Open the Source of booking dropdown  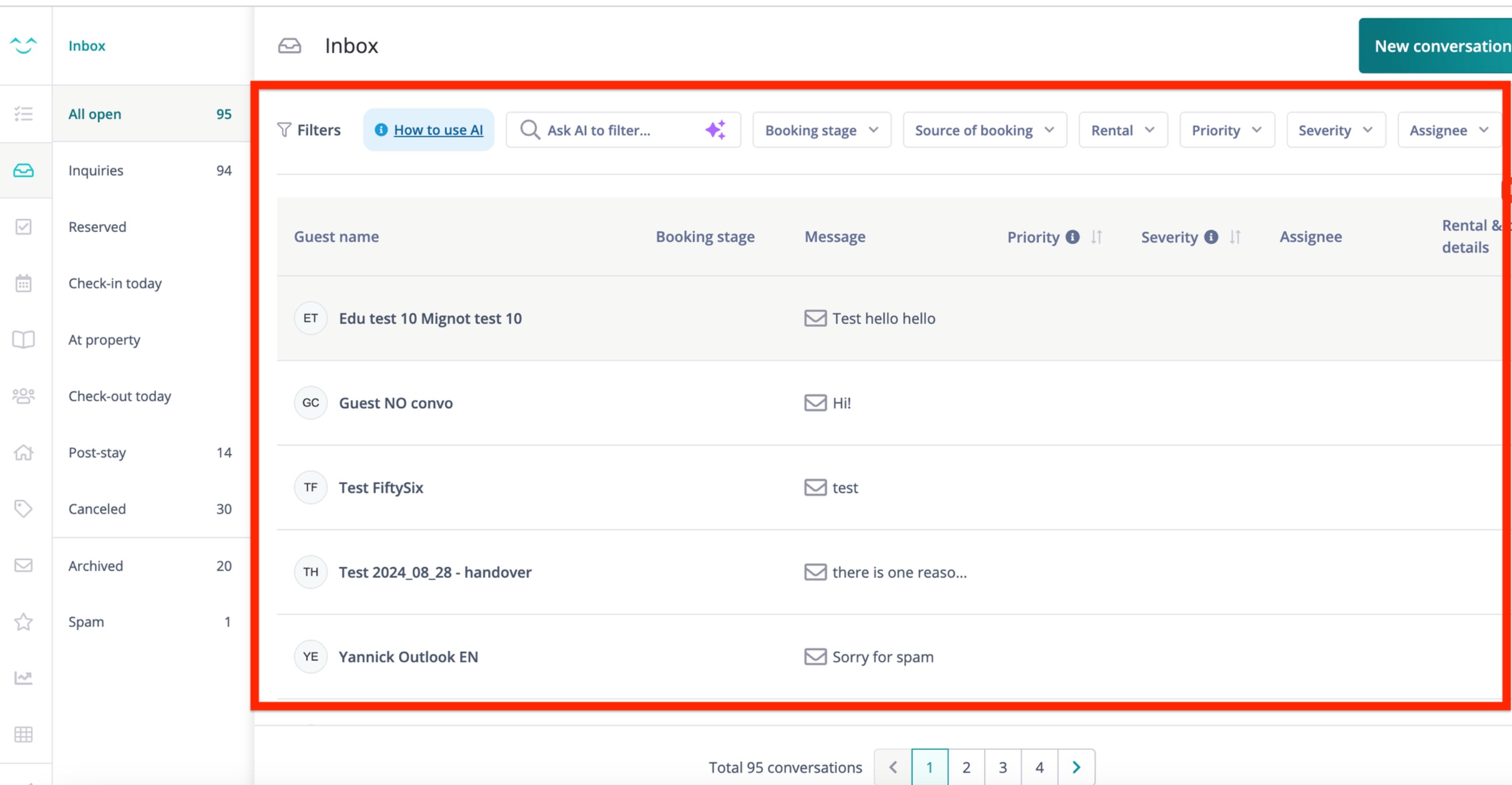(984, 130)
